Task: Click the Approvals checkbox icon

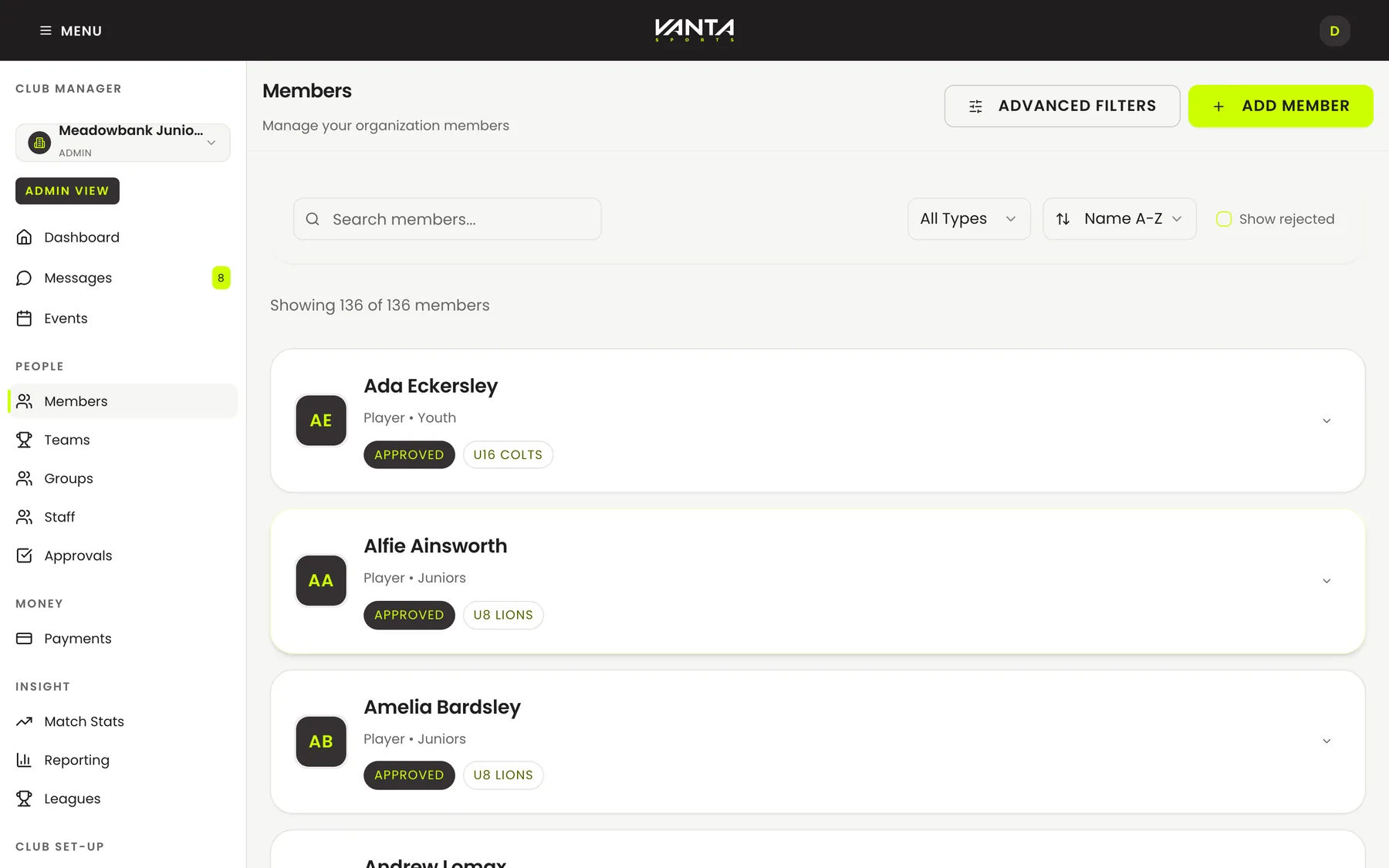Action: 25,556
